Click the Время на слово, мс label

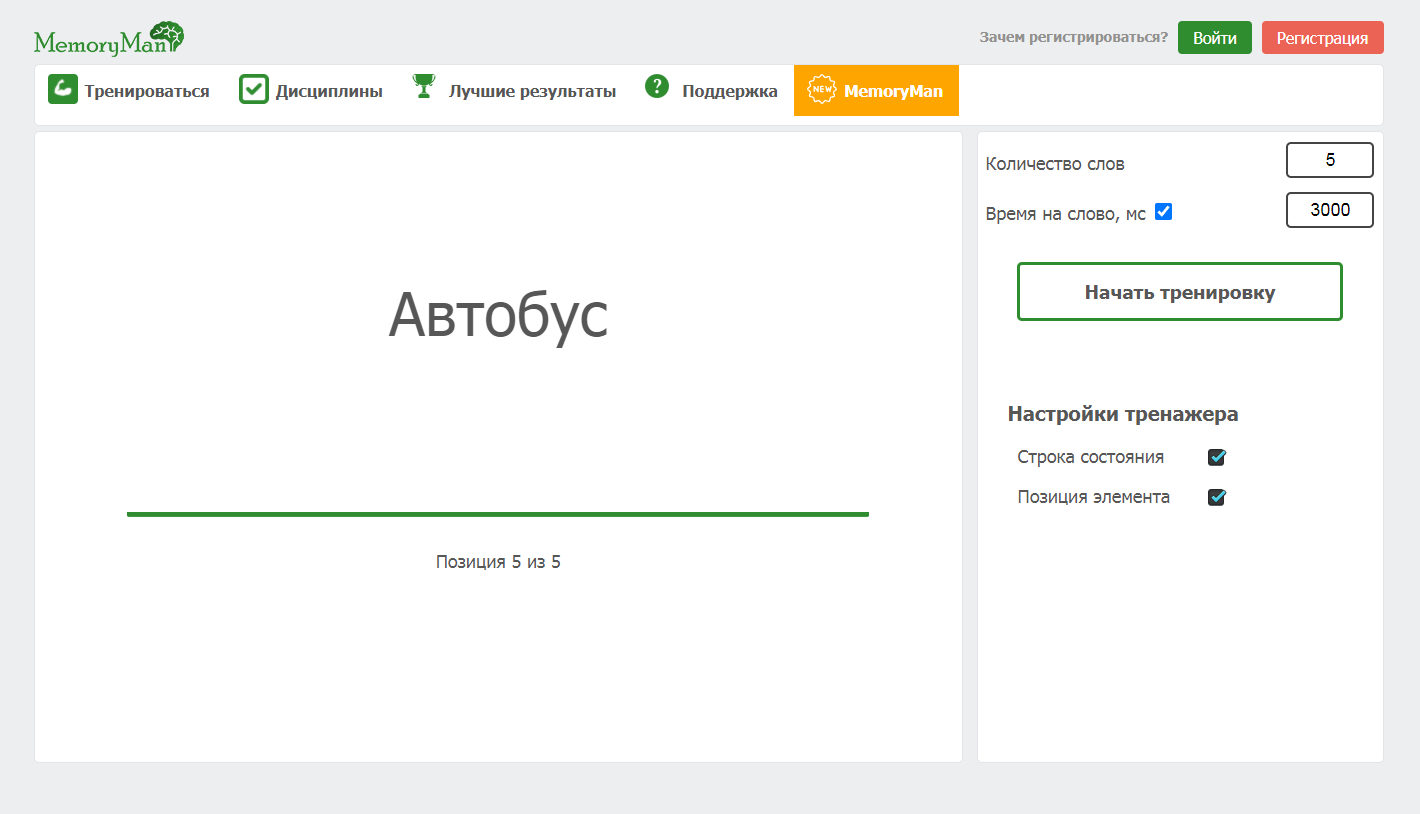[x=1066, y=213]
